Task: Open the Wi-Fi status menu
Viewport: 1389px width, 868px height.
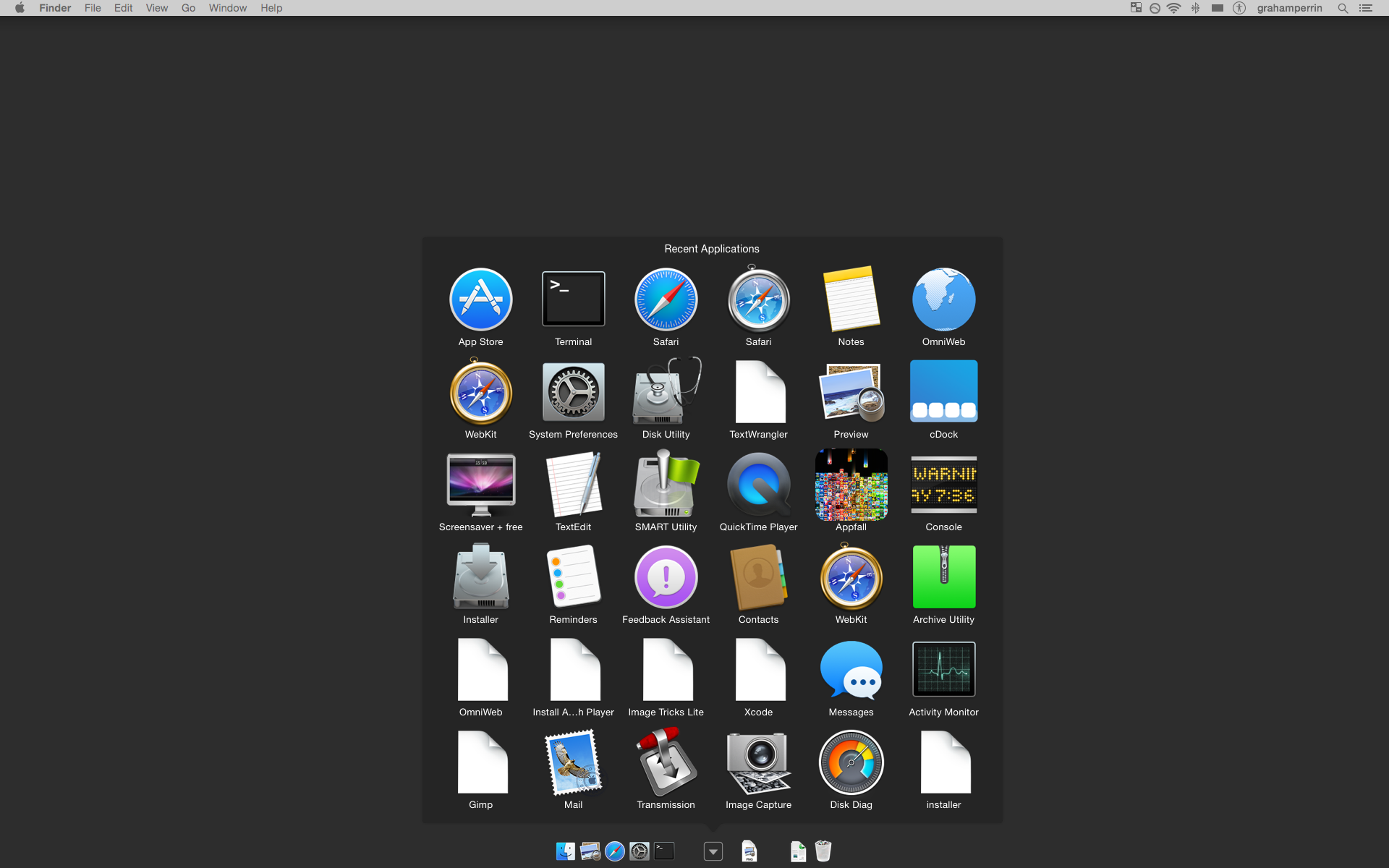Action: coord(1174,8)
